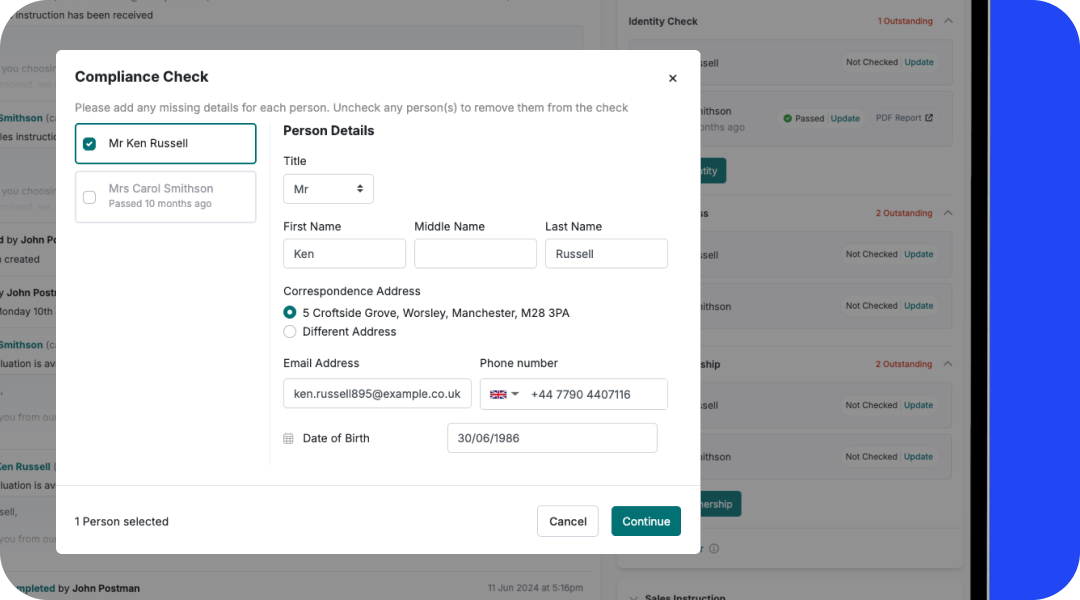Click the Email Address input field
Image resolution: width=1080 pixels, height=600 pixels.
coord(377,393)
